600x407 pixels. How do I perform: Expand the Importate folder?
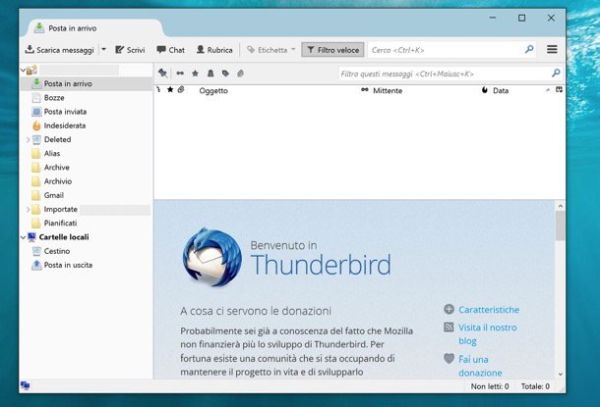[27, 210]
